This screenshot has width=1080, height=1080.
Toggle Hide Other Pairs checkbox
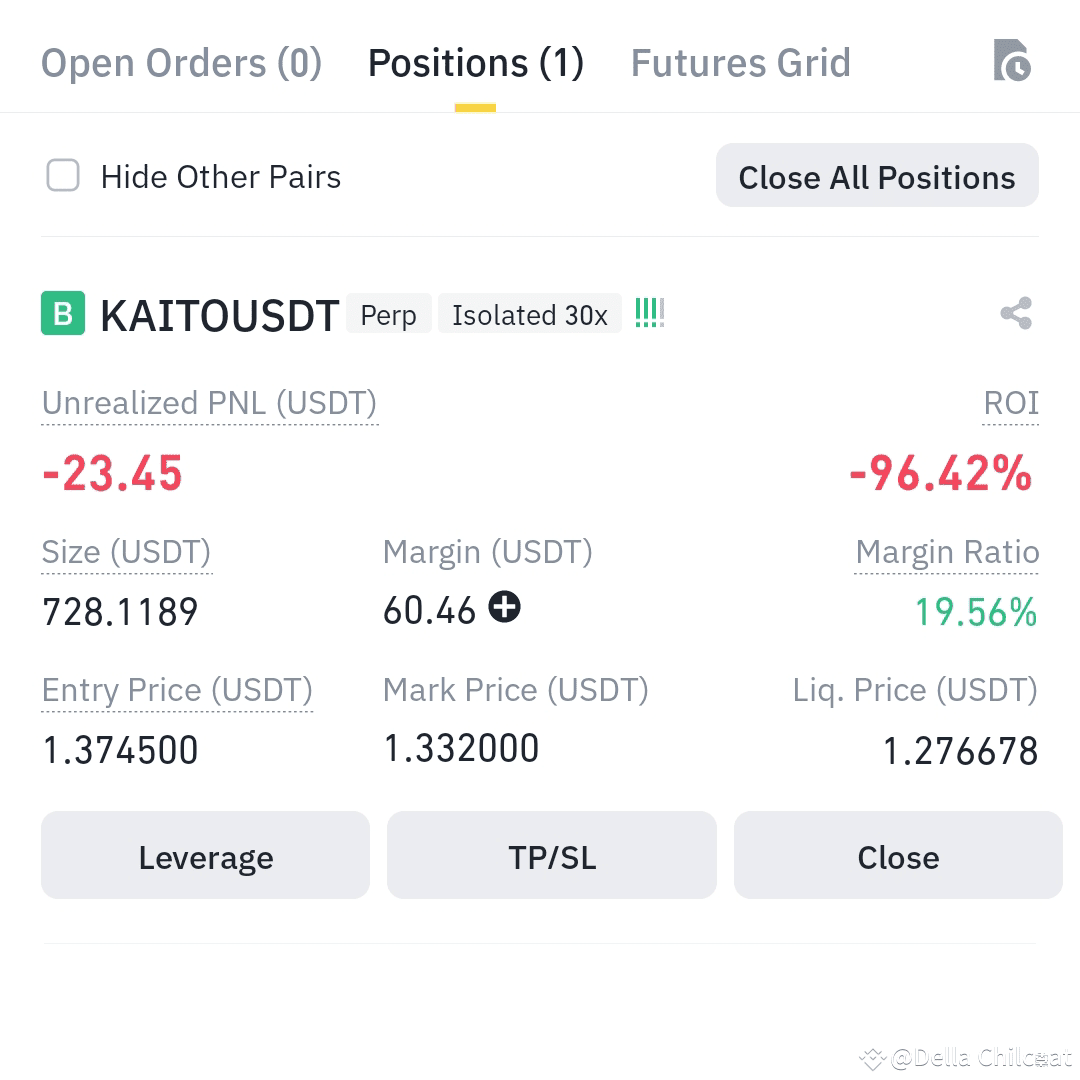point(63,175)
